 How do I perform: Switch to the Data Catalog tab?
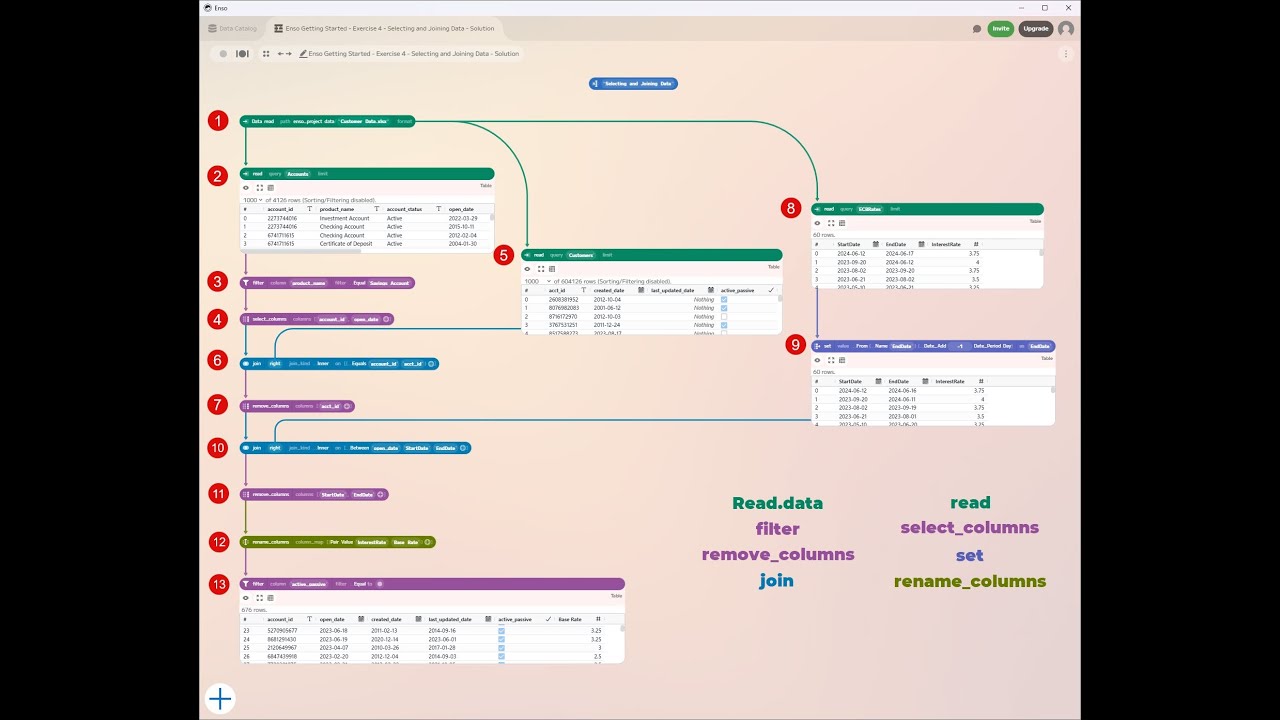pyautogui.click(x=232, y=29)
